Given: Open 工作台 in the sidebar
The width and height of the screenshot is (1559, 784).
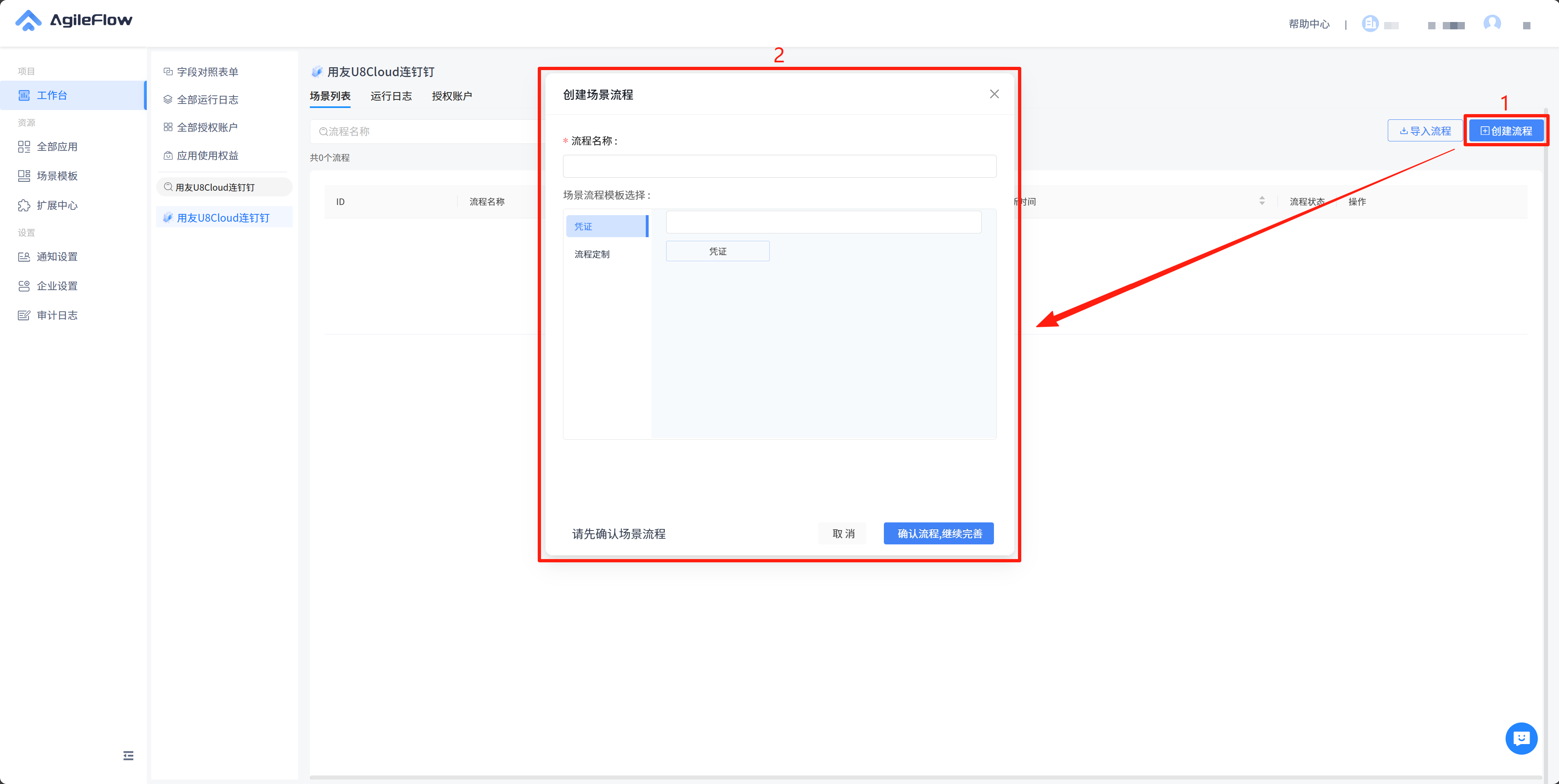Looking at the screenshot, I should pyautogui.click(x=73, y=95).
